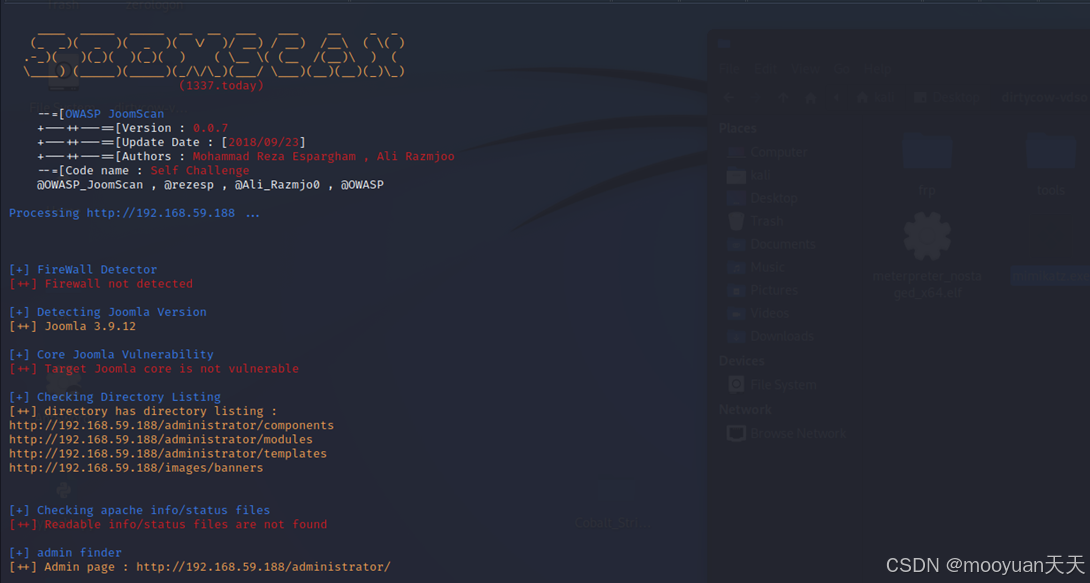This screenshot has width=1090, height=583.
Task: Open home folder via toolbar house icon
Action: pos(811,98)
